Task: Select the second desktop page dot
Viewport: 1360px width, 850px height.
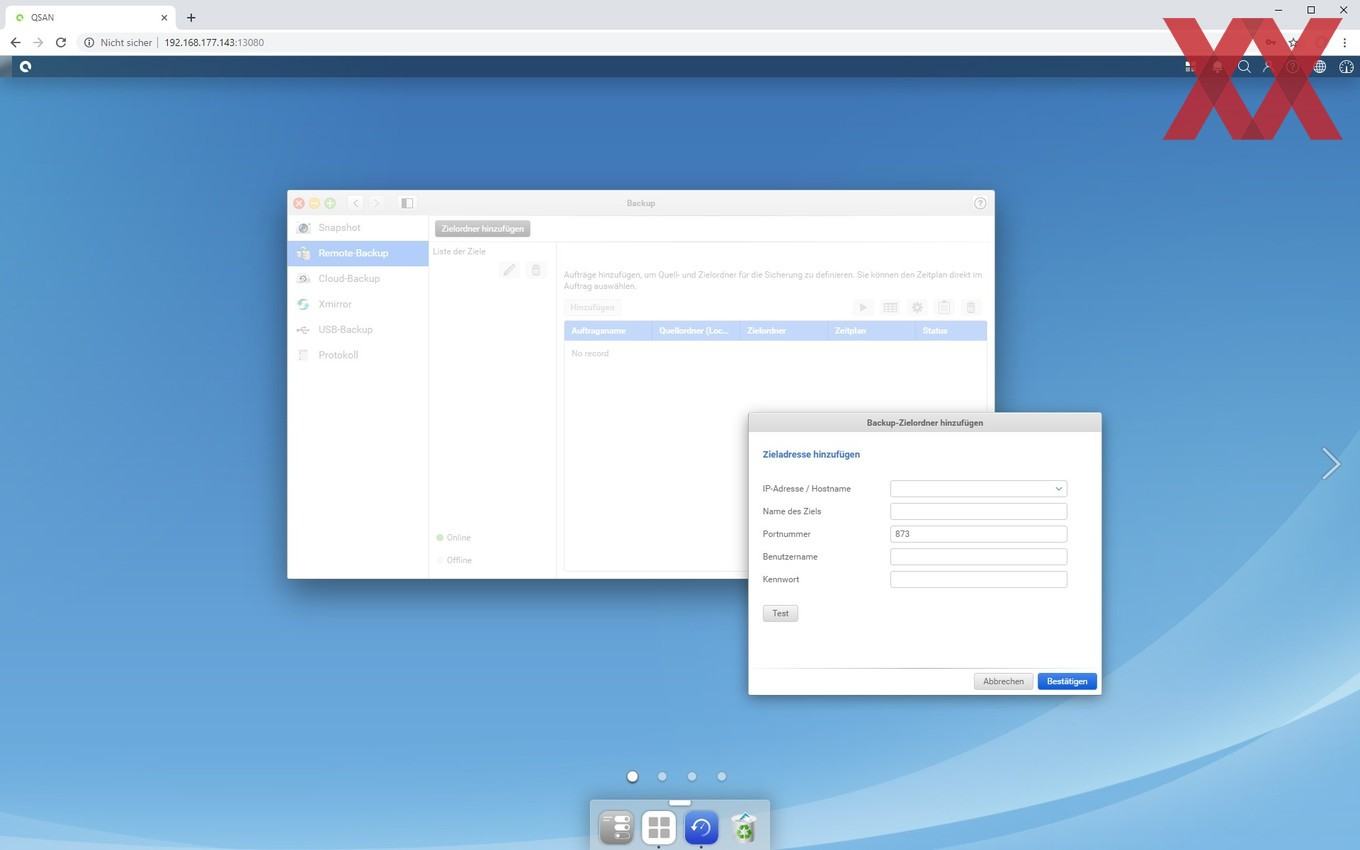Action: 662,776
